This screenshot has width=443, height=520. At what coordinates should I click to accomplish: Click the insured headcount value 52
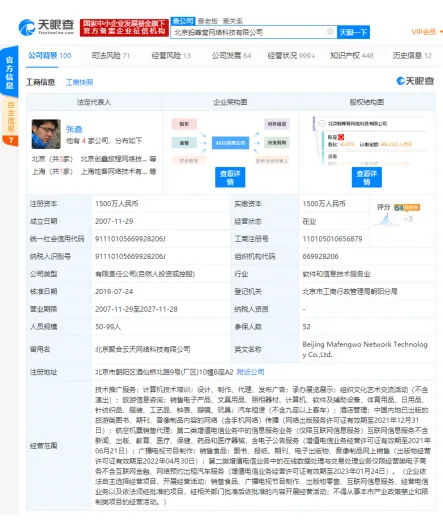pyautogui.click(x=306, y=327)
